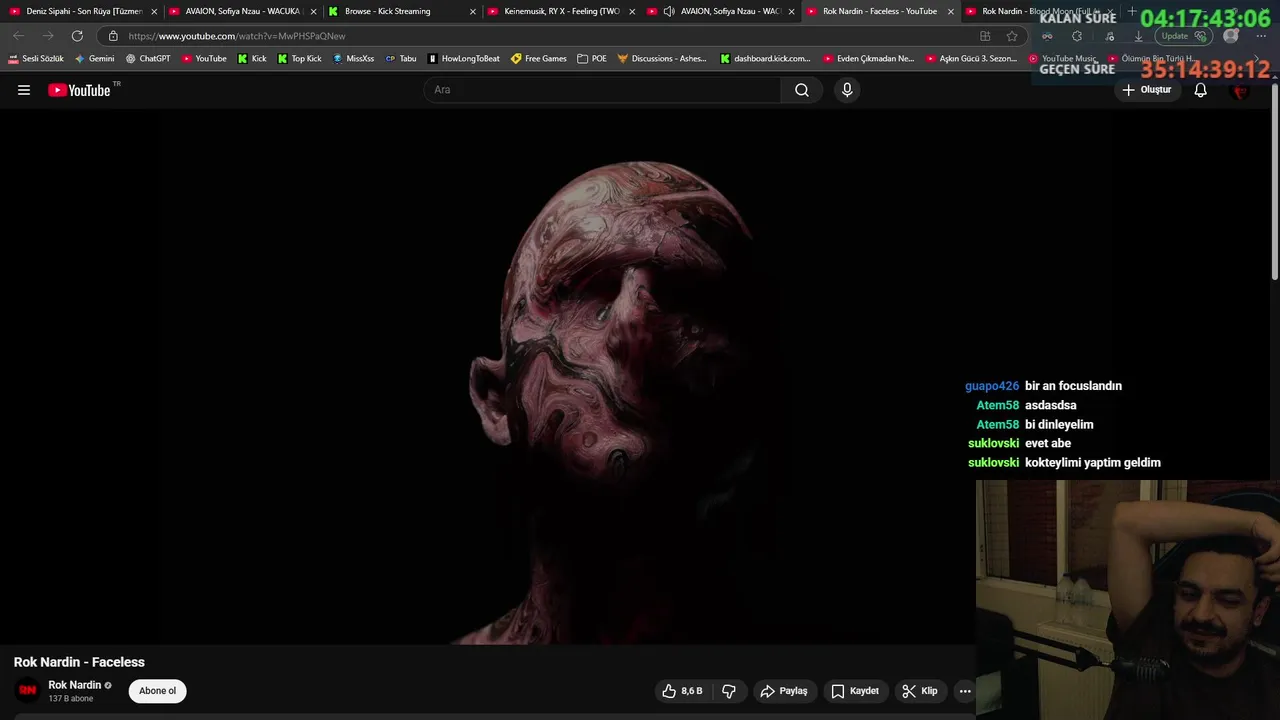Close the Rok Nardin - Faceless tab
This screenshot has width=1280, height=720.
click(x=951, y=12)
